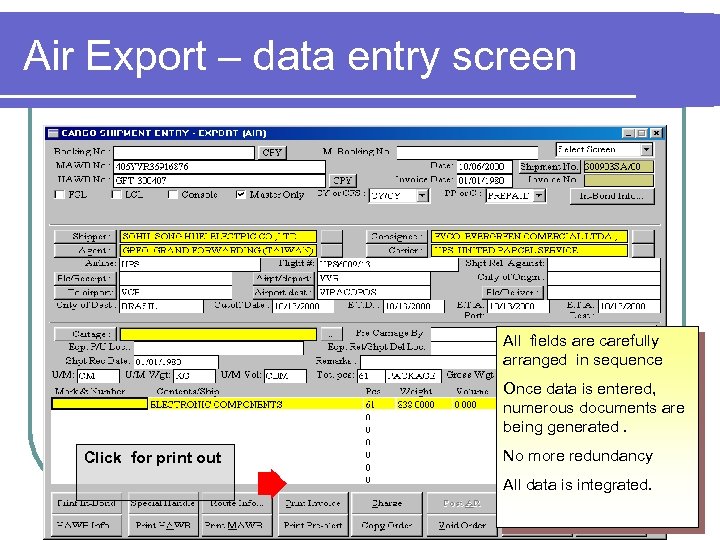Open the Select Screen dropdown
This screenshot has height=540, width=720.
647,150
